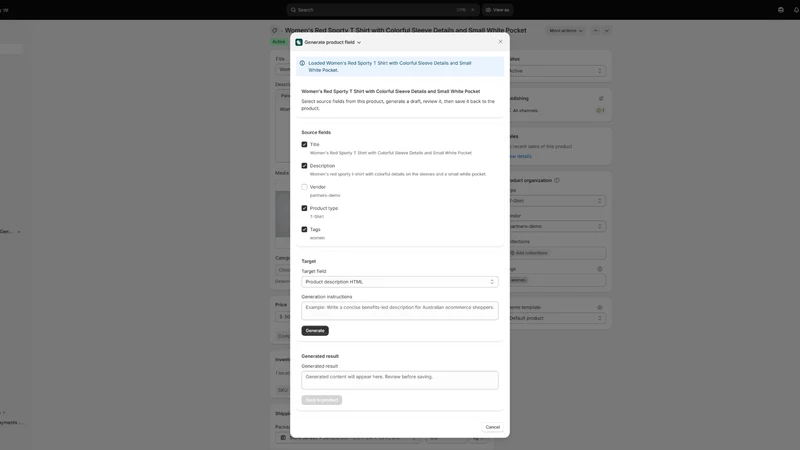Go to next product with the down arrow
The image size is (800, 450).
(607, 31)
